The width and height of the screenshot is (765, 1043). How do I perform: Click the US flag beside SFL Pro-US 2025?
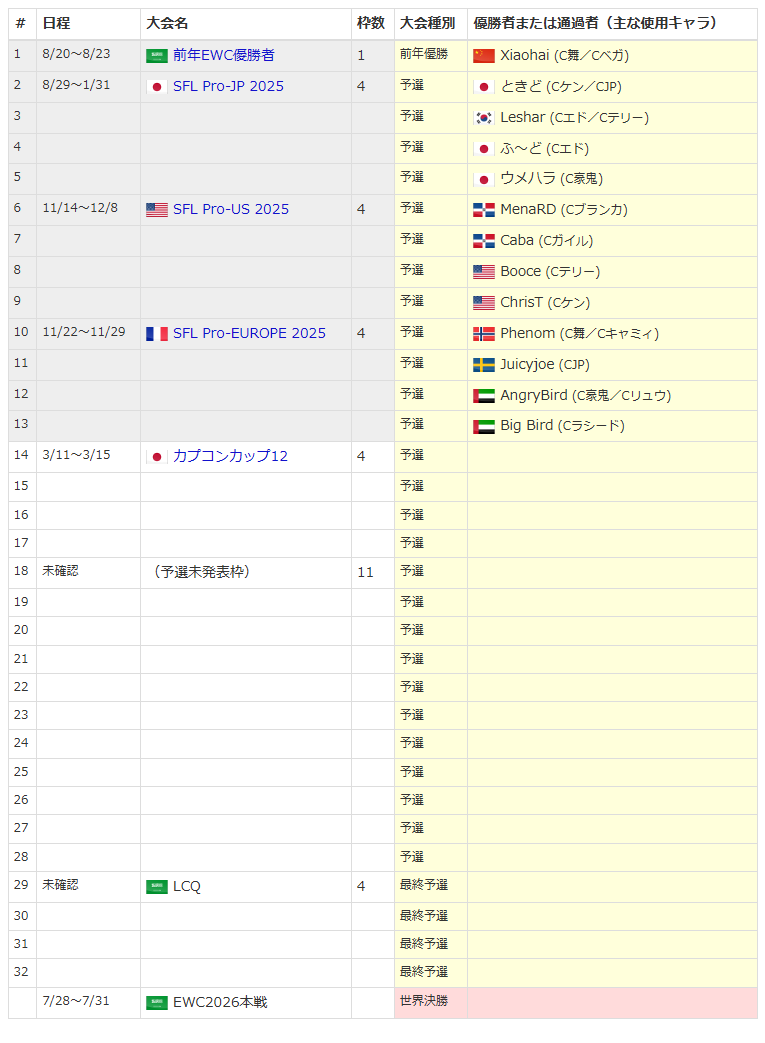click(157, 210)
